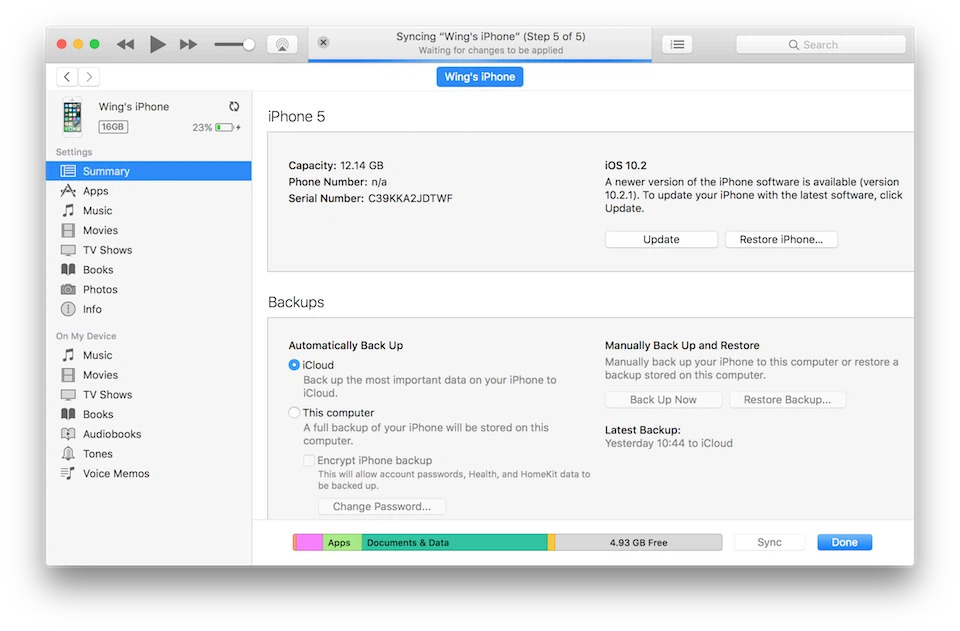
Task: Select Summary in Settings sidebar
Action: tap(149, 171)
